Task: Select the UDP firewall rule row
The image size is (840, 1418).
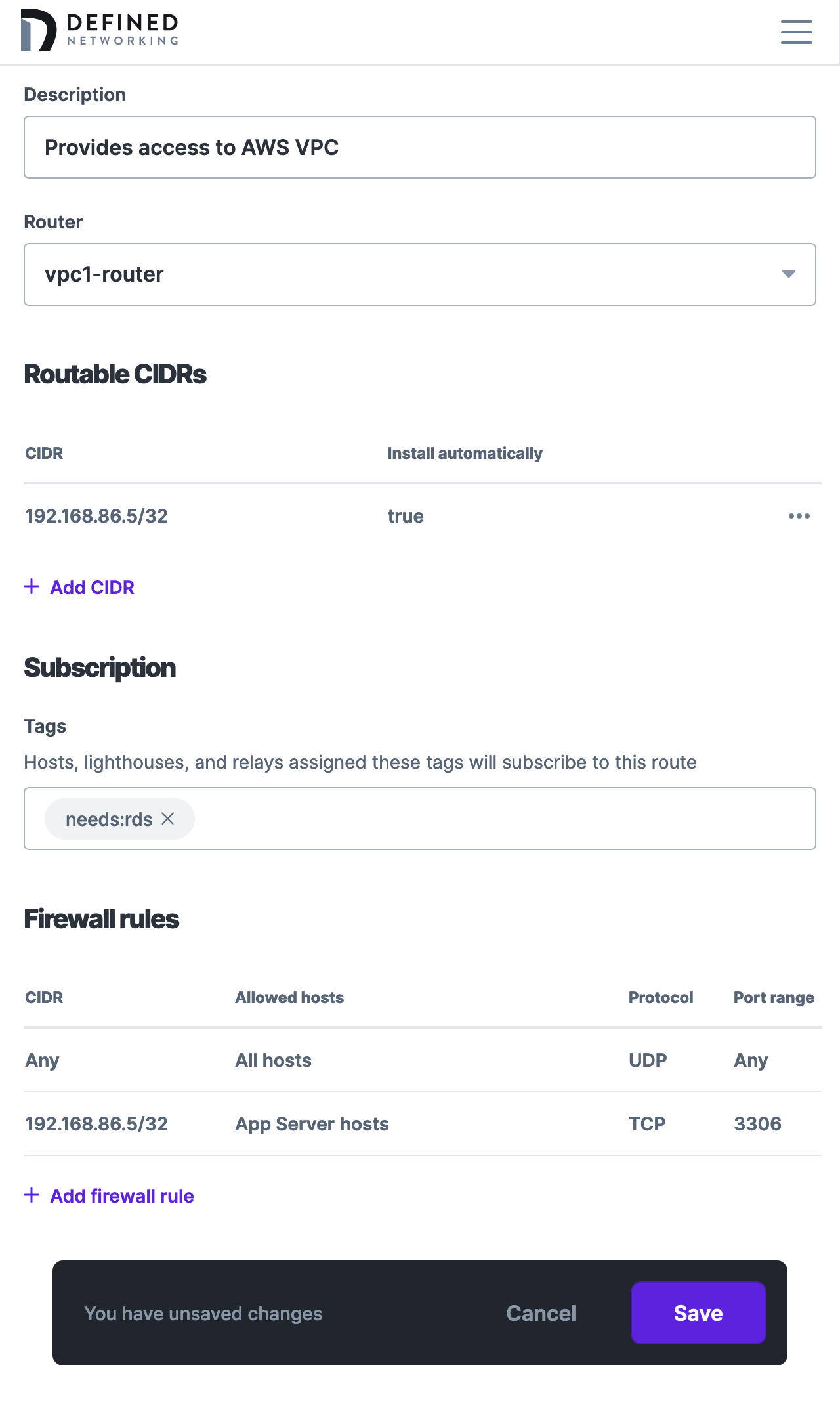Action: pyautogui.click(x=420, y=1060)
